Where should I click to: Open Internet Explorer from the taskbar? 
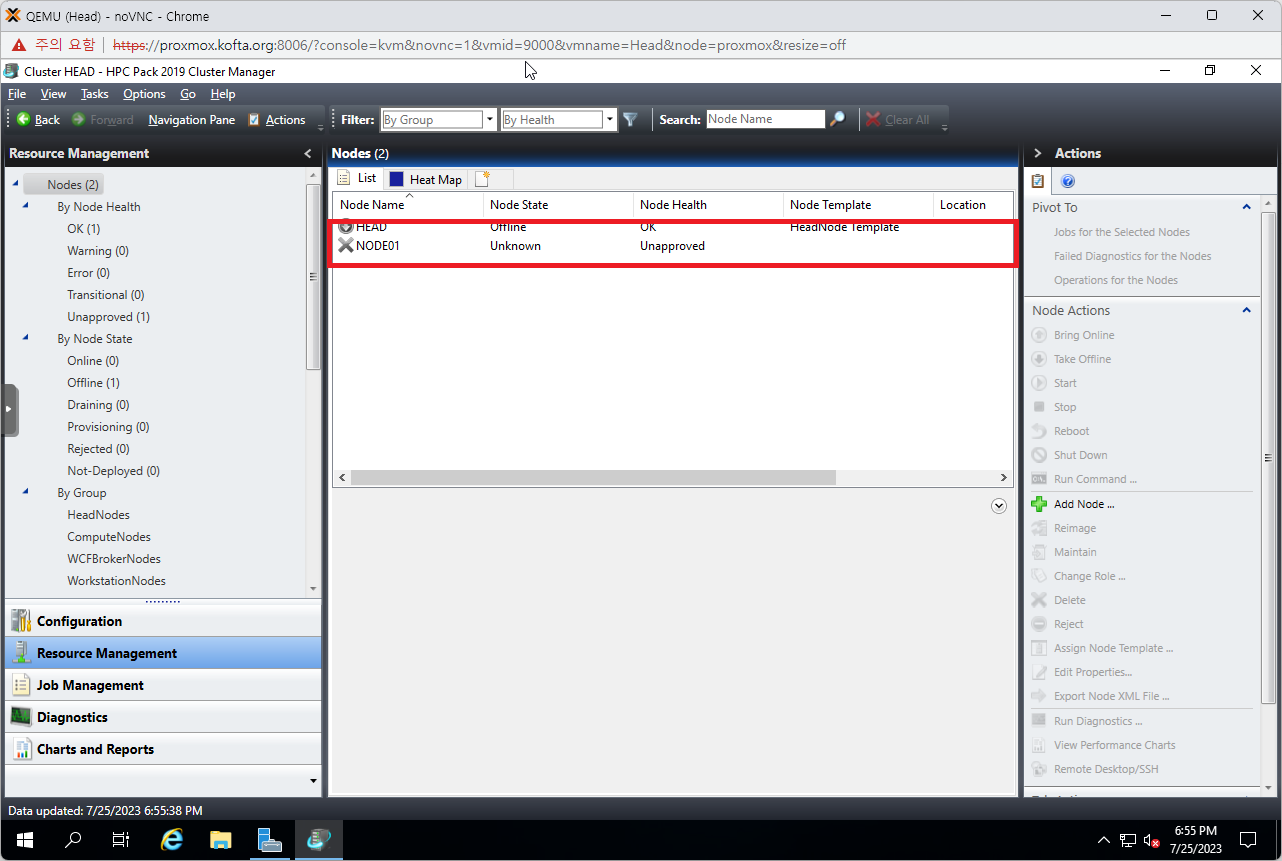[x=172, y=840]
